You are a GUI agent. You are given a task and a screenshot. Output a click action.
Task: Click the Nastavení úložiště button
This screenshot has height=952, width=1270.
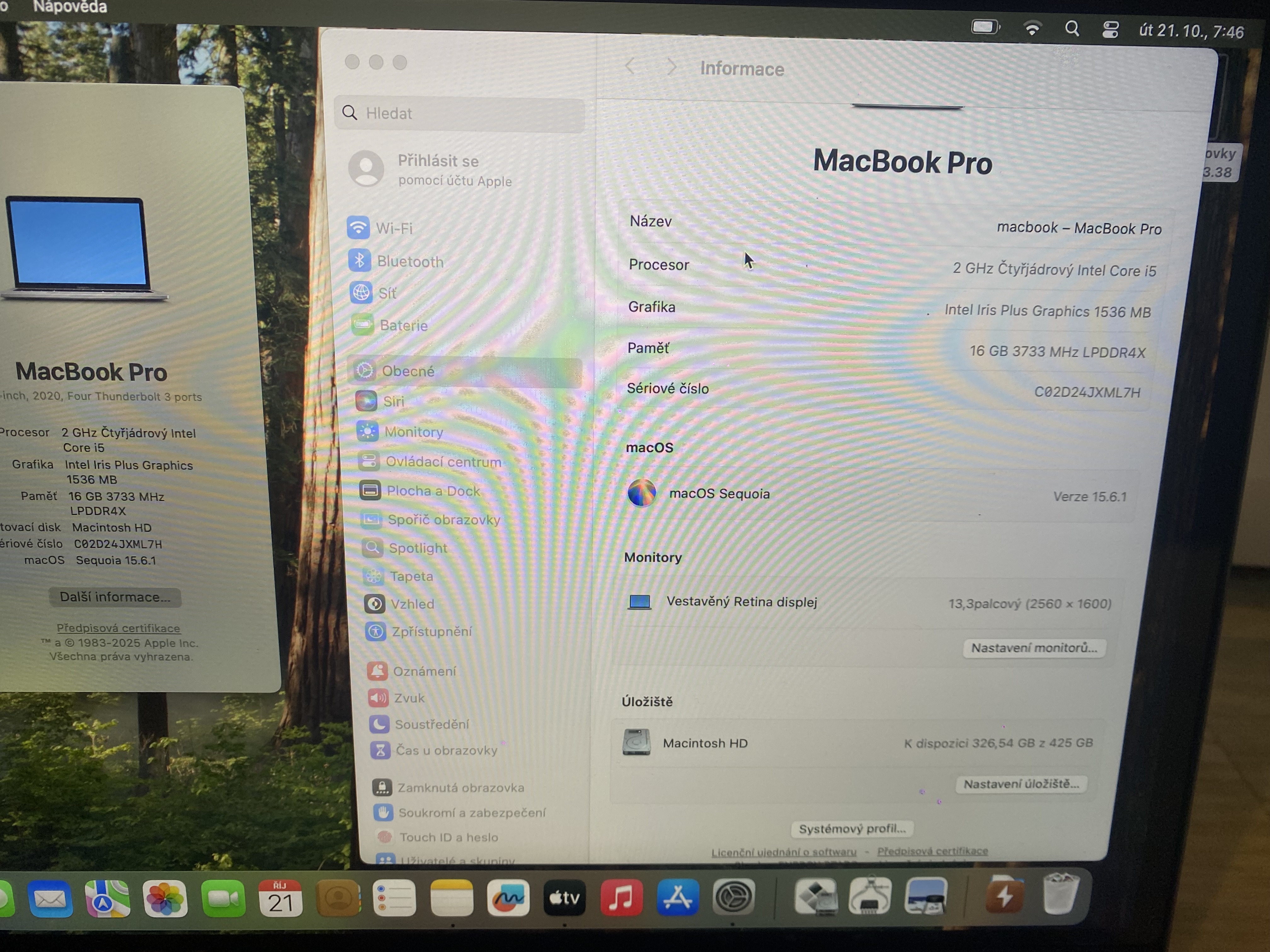pyautogui.click(x=1021, y=784)
